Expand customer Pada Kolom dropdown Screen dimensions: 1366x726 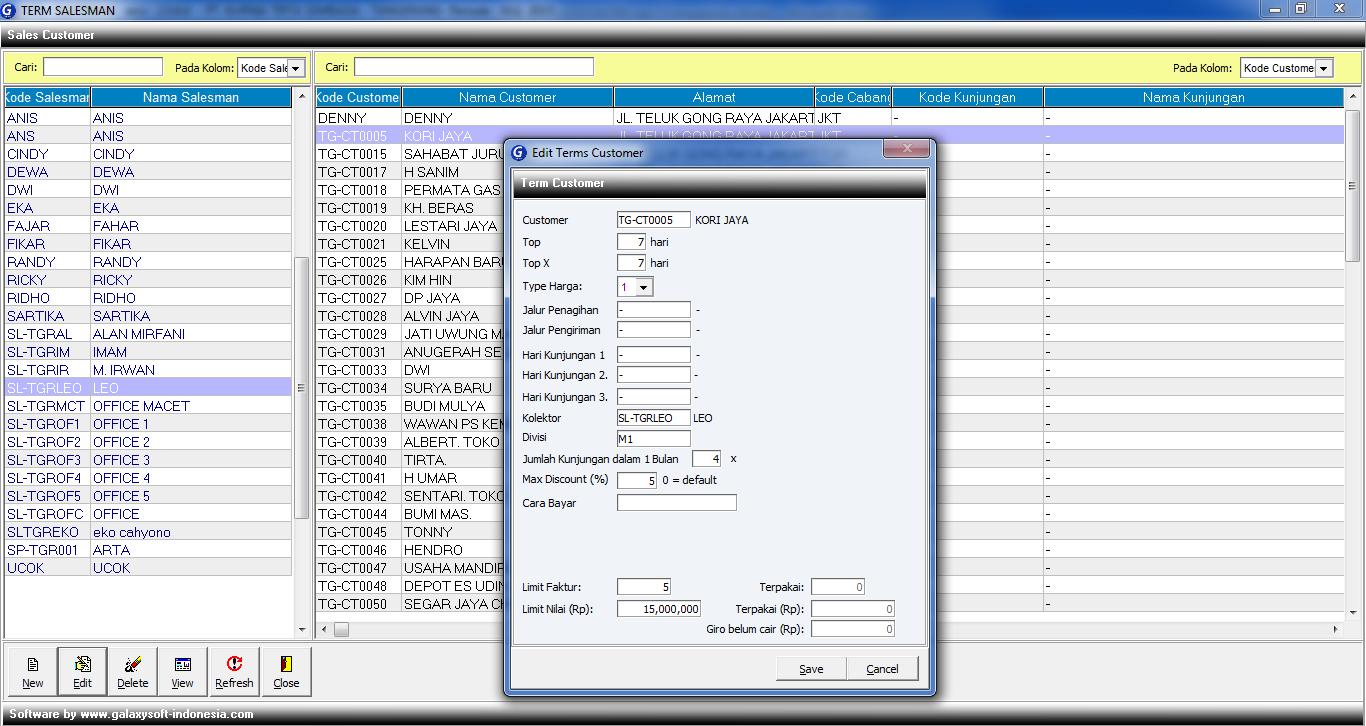(x=1324, y=69)
